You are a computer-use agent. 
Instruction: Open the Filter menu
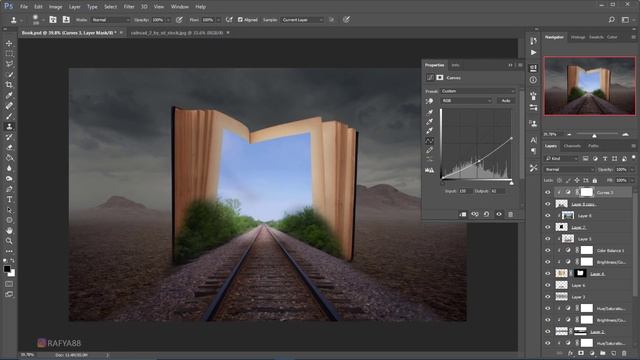point(129,7)
